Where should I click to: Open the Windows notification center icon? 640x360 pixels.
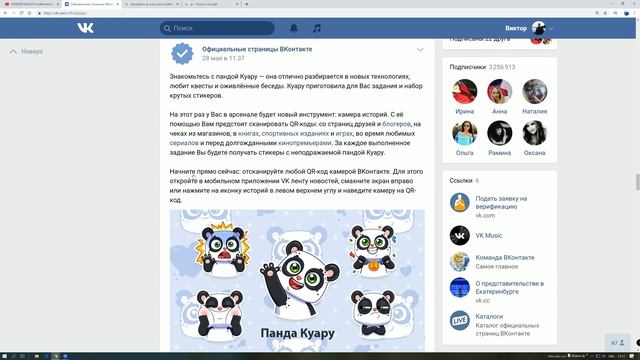click(x=632, y=356)
